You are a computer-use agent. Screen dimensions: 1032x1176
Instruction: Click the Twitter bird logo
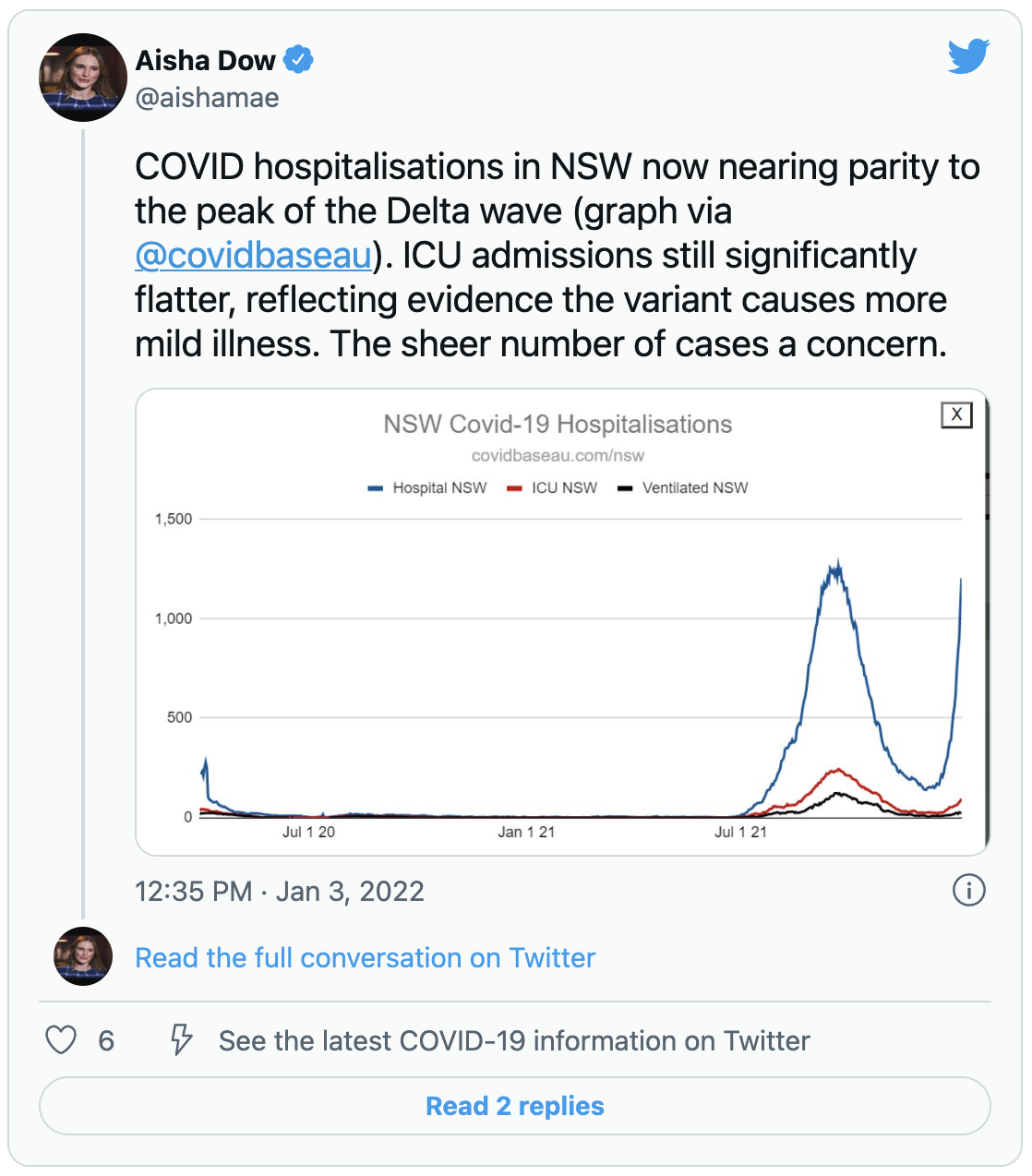tap(968, 56)
